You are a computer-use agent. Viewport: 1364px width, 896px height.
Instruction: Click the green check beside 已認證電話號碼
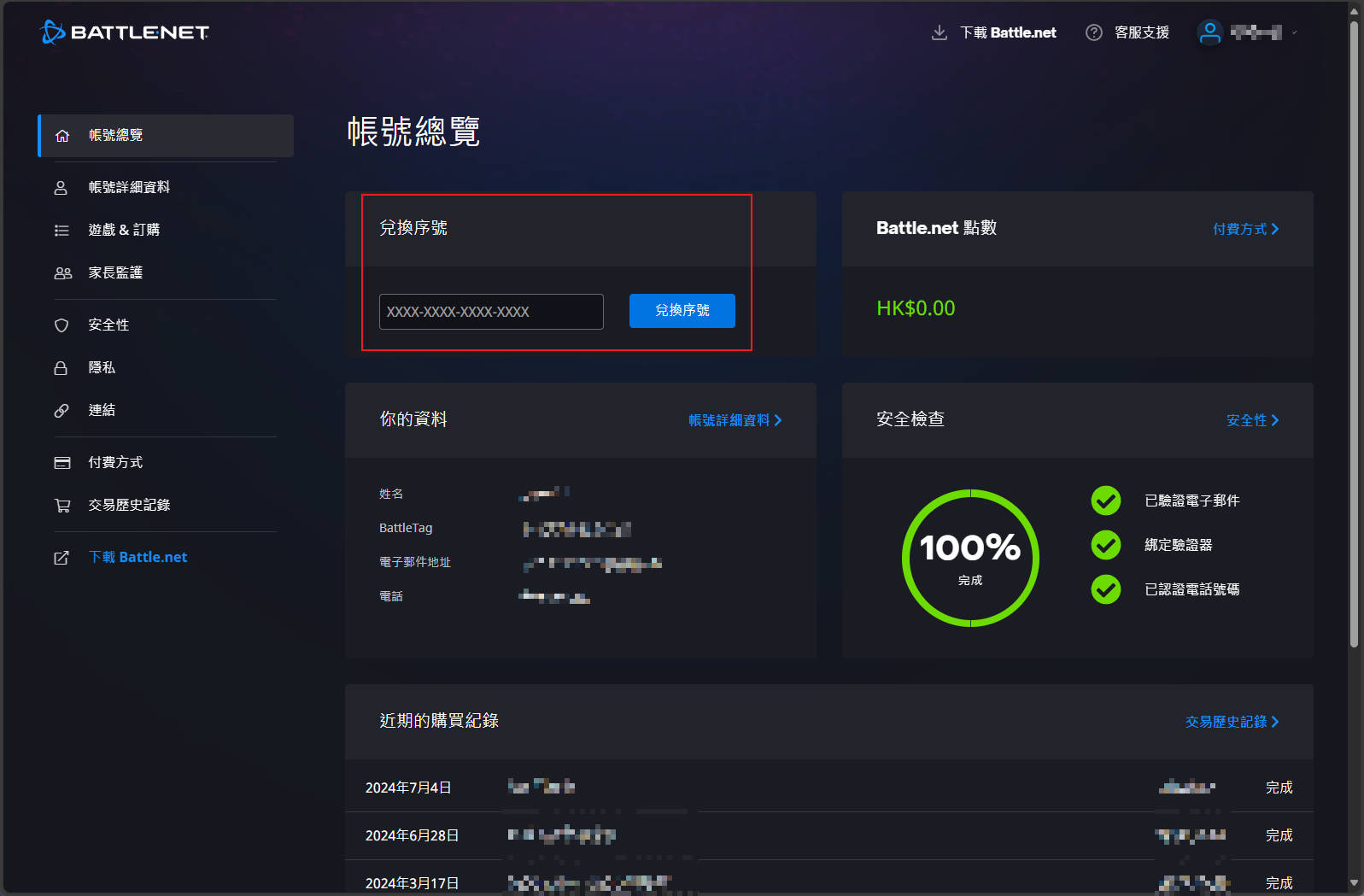pyautogui.click(x=1106, y=589)
